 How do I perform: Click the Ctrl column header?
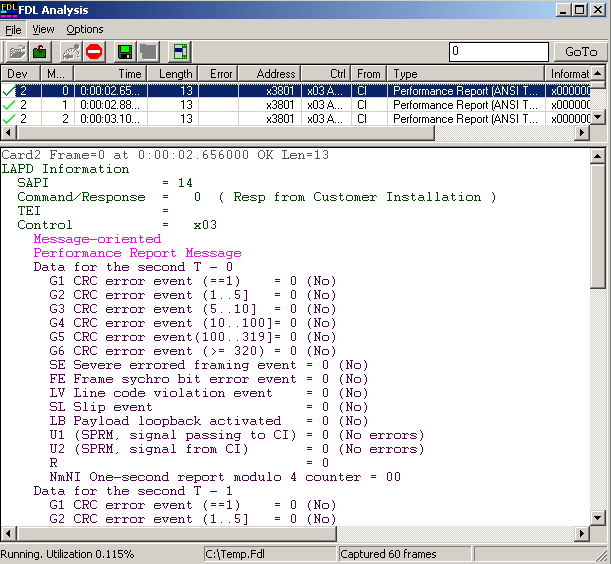click(x=326, y=74)
